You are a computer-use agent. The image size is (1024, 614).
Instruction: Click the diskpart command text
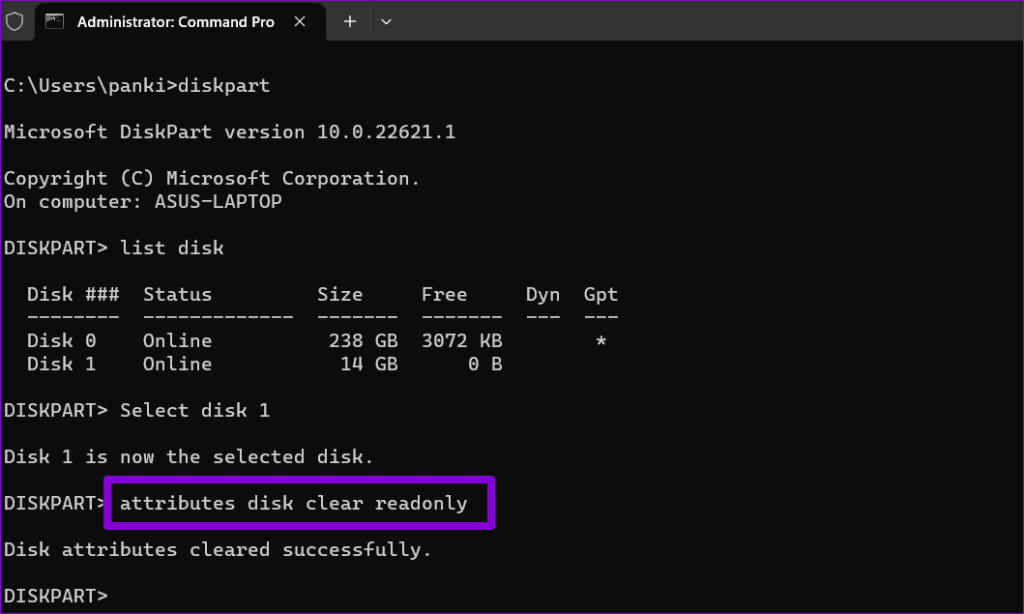(224, 85)
